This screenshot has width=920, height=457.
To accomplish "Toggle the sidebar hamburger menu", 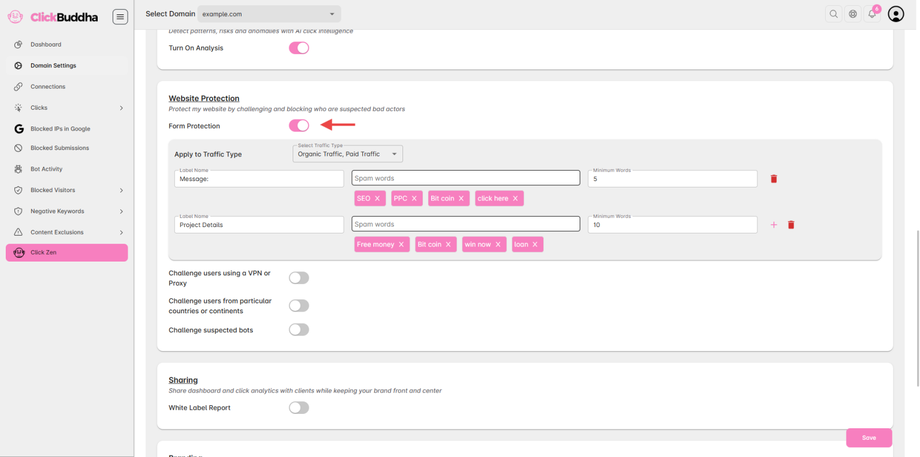I will click(120, 16).
